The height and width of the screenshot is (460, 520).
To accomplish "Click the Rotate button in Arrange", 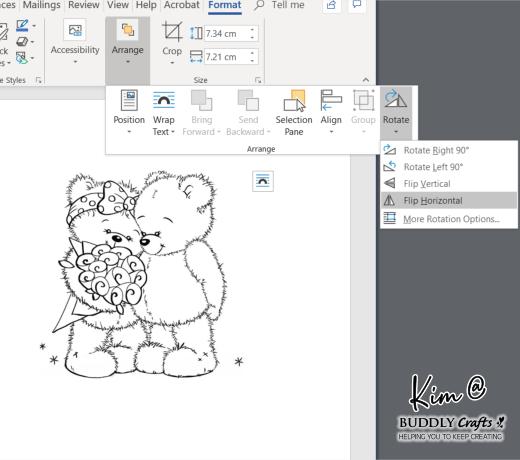I will (x=396, y=112).
